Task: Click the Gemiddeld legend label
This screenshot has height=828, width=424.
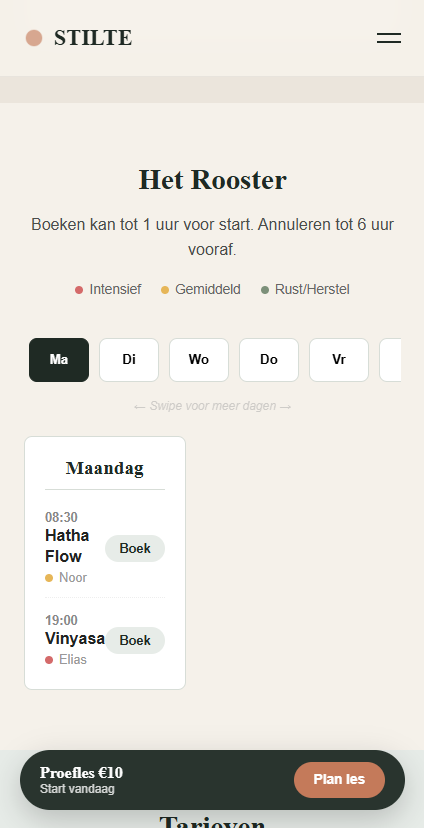Action: pos(208,289)
